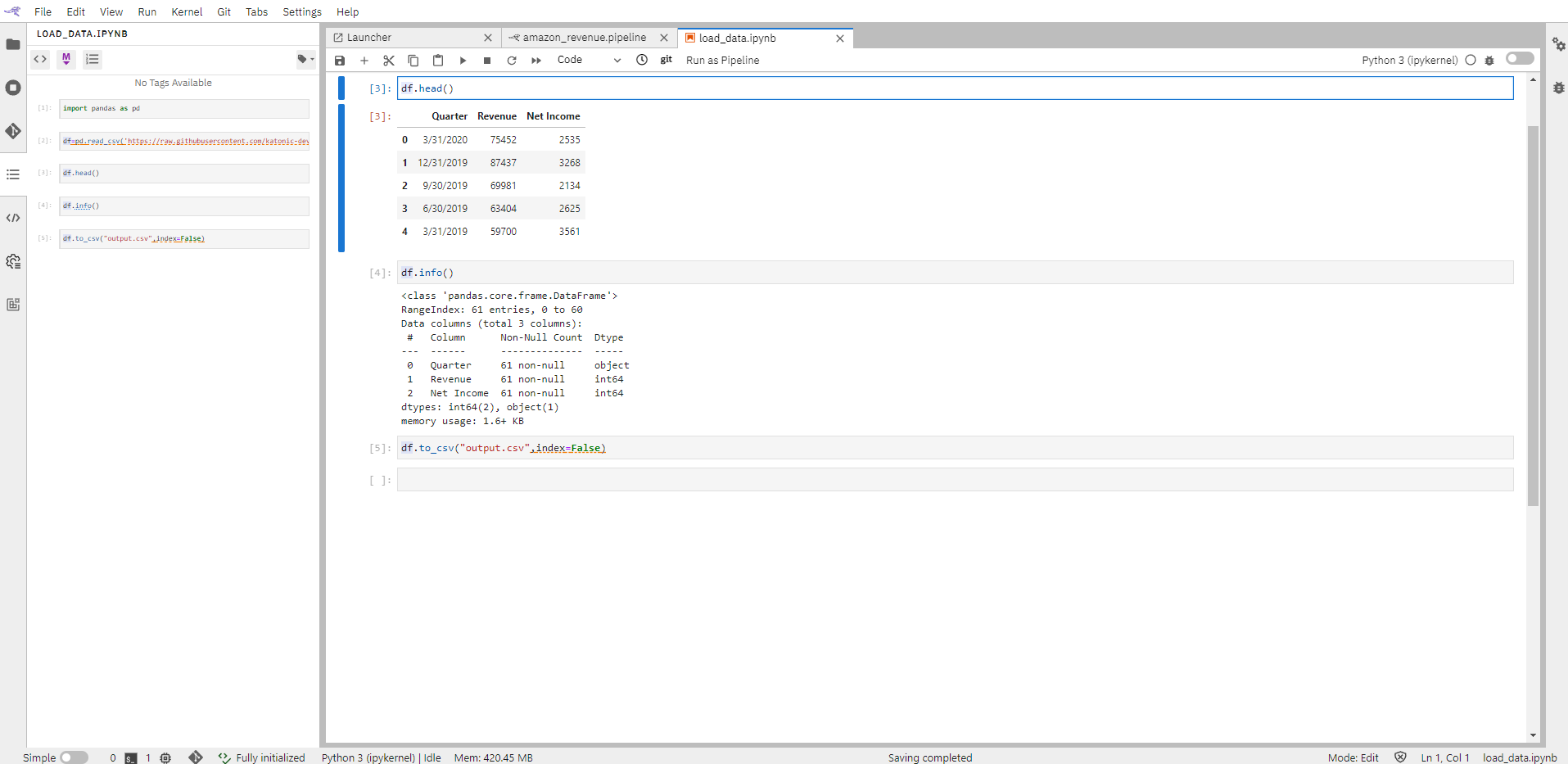This screenshot has width=1568, height=764.
Task: Enable debugger with the bug icon
Action: tap(1489, 61)
